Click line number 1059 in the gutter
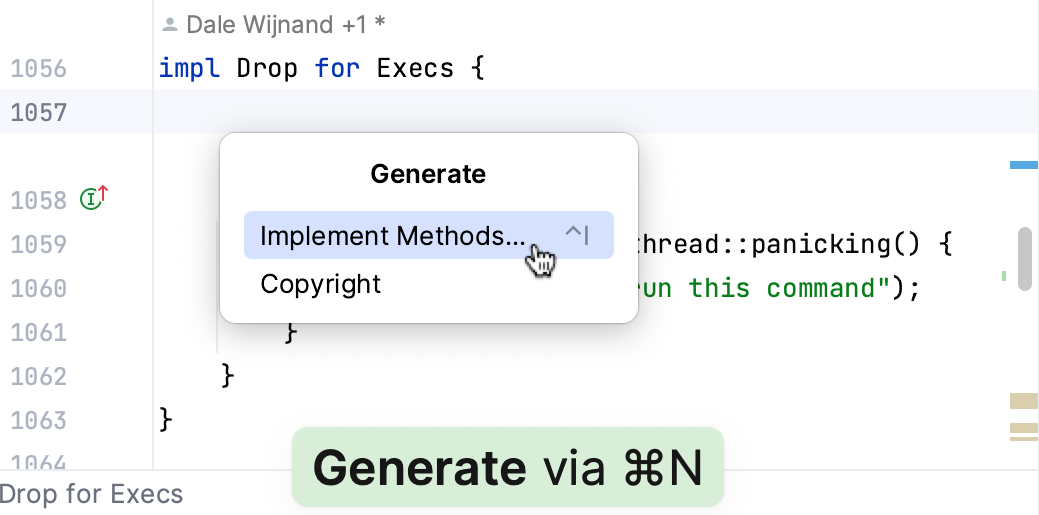The image size is (1039, 515). point(38,245)
